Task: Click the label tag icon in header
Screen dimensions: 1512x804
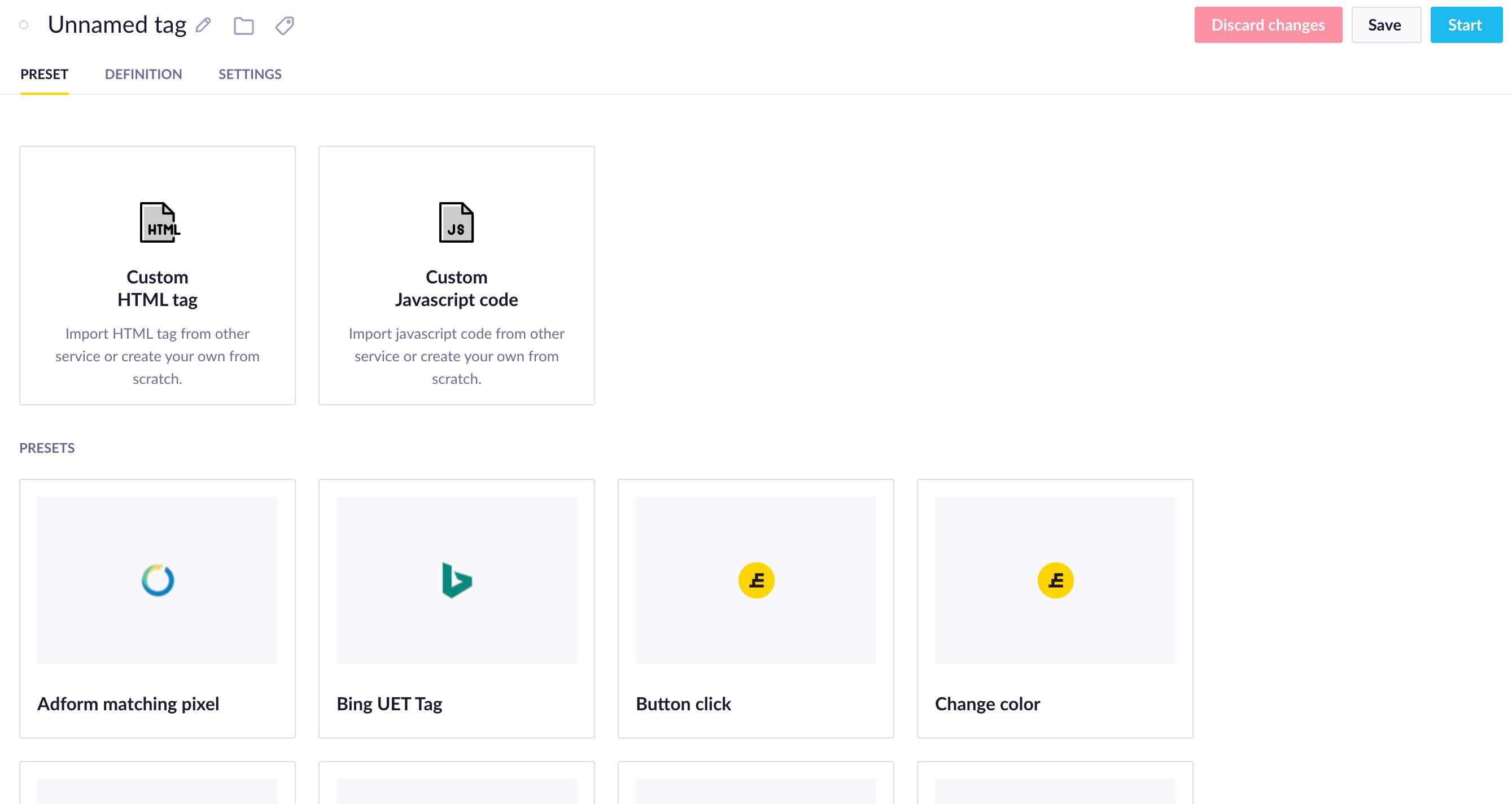Action: tap(285, 26)
